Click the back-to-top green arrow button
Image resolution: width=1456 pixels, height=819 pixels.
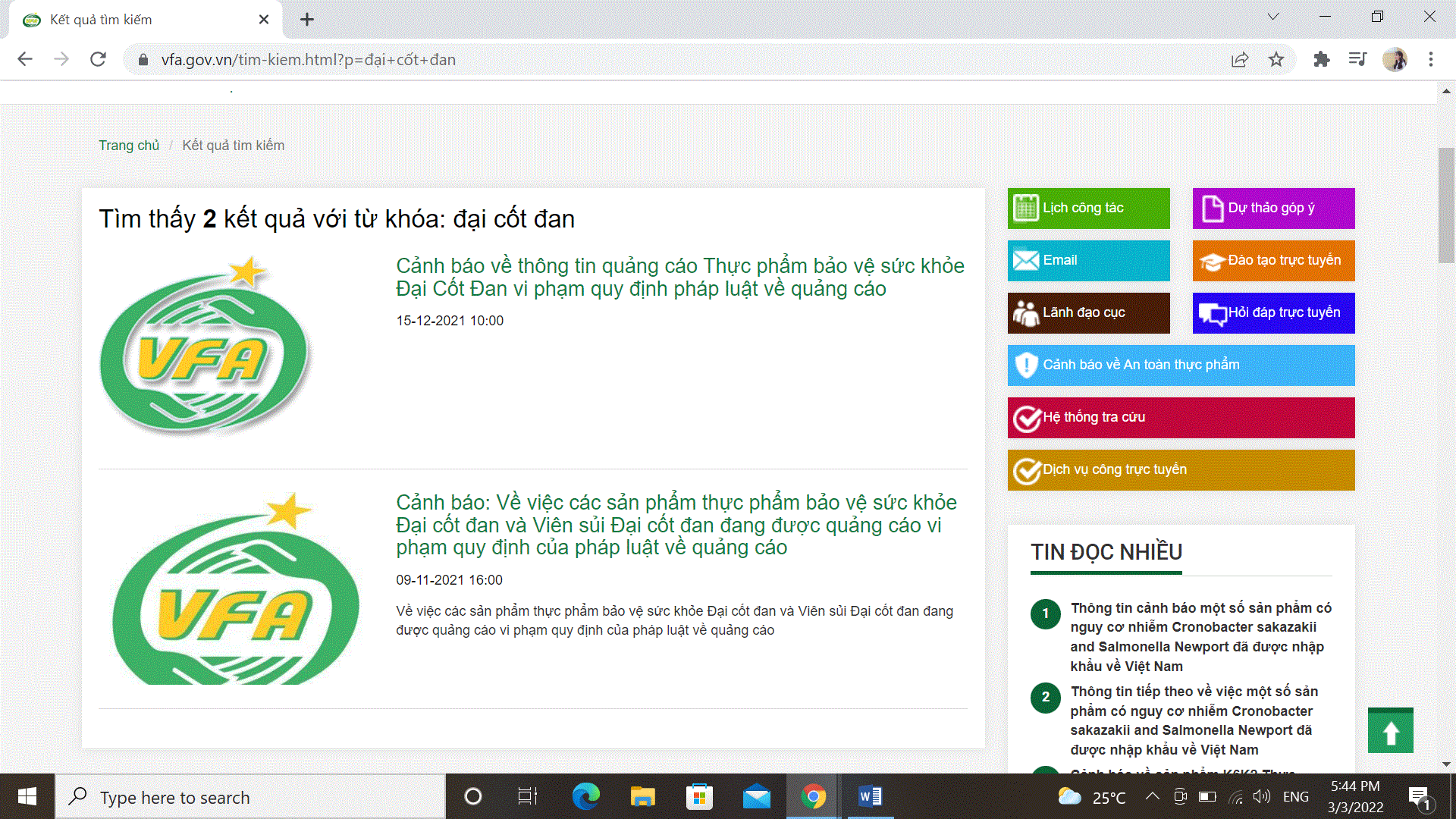(1390, 731)
